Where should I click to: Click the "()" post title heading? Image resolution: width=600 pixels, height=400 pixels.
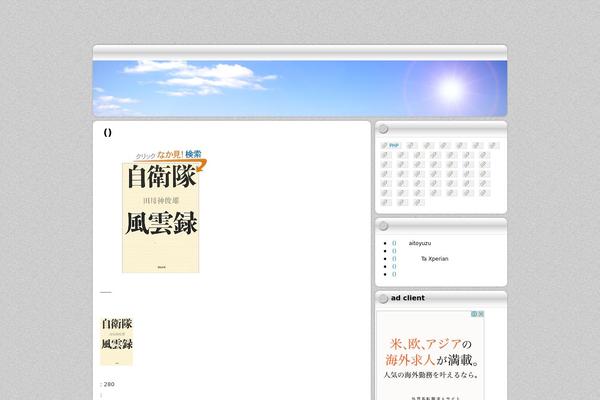[x=108, y=132]
